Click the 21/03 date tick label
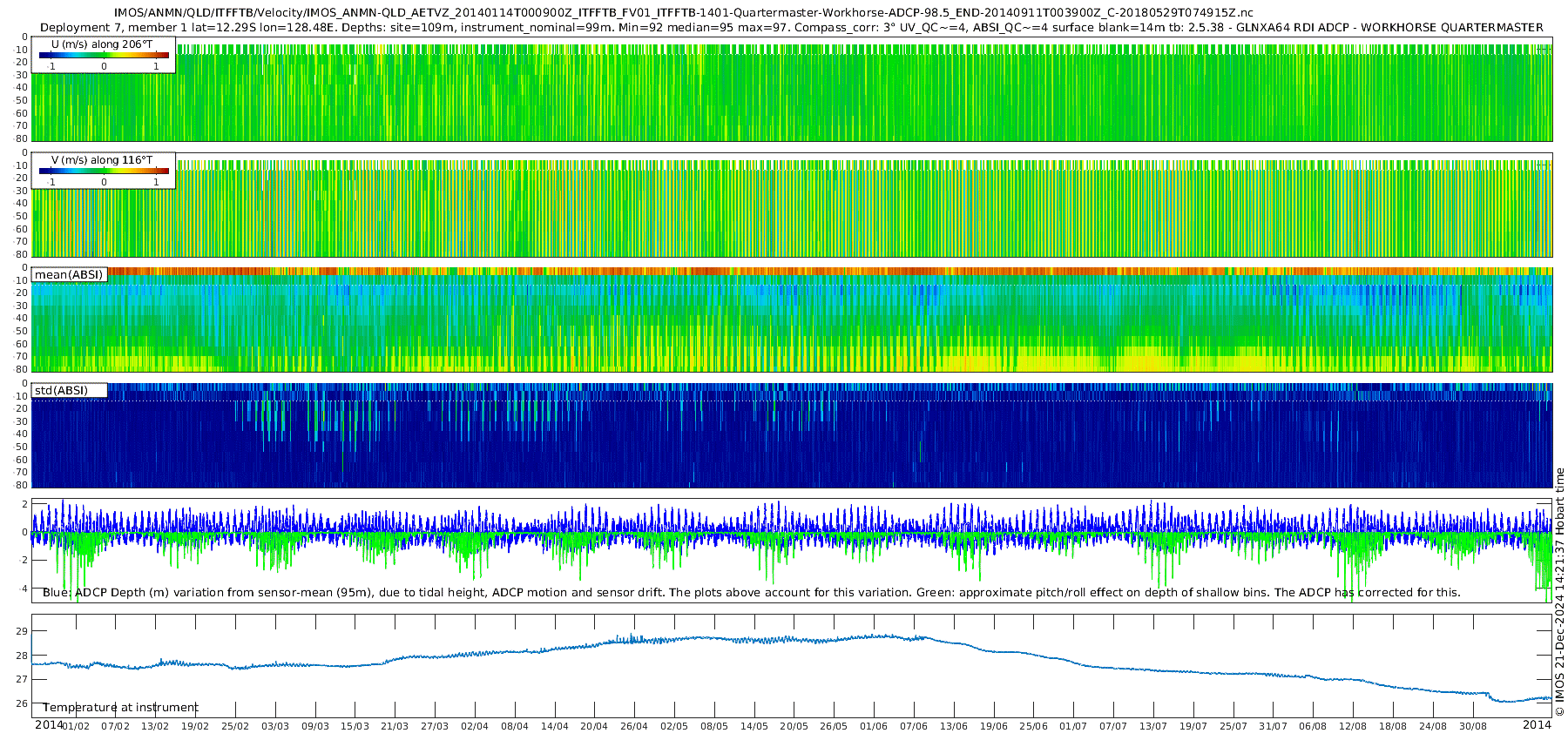Screen dimensions: 1568x740 coord(395,726)
